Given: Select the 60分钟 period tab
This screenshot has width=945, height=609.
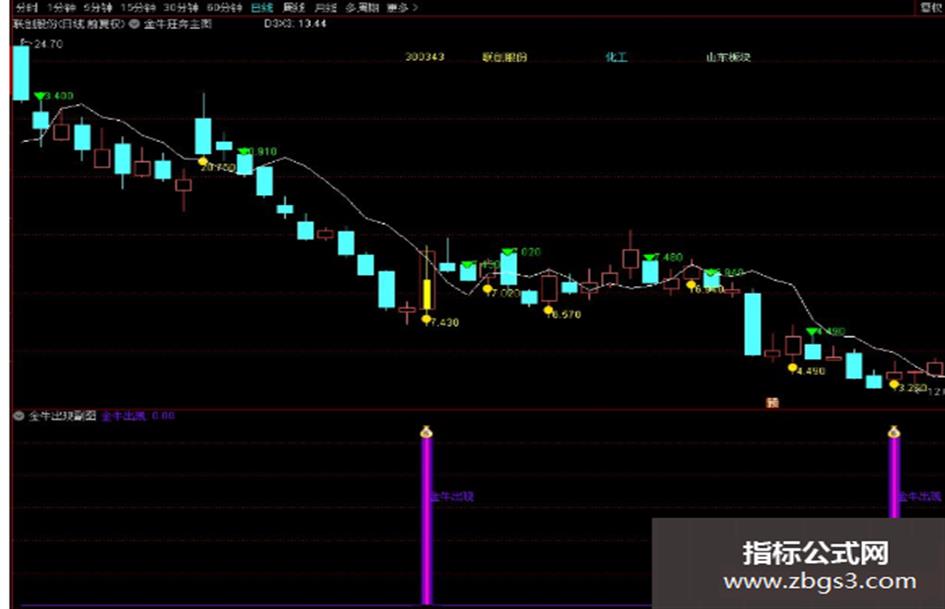Looking at the screenshot, I should [x=224, y=8].
